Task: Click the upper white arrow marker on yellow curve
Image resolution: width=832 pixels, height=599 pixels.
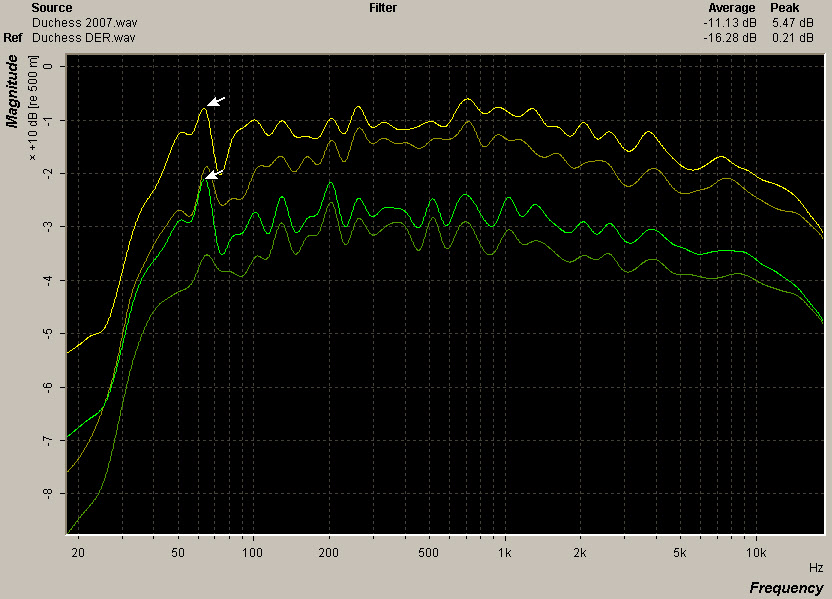Action: [x=217, y=101]
